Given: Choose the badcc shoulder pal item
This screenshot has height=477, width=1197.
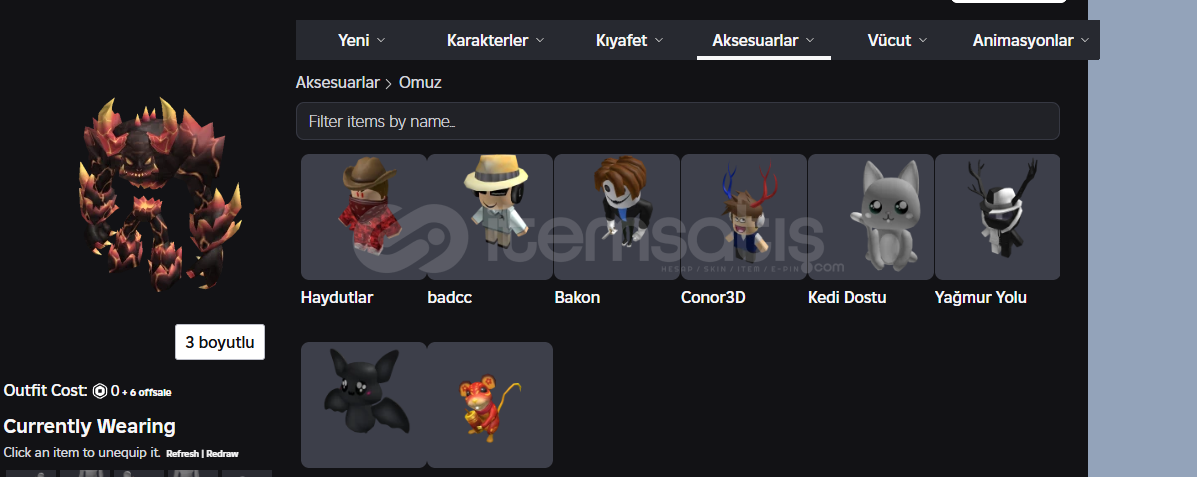Looking at the screenshot, I should point(490,217).
